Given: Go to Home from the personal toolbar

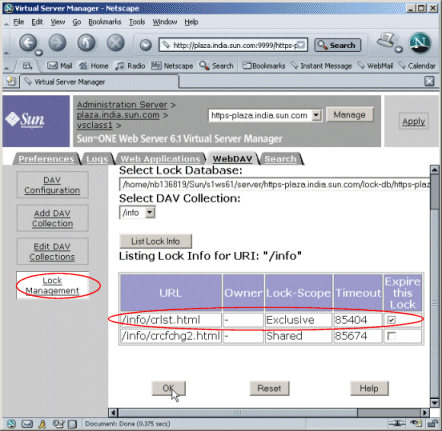Looking at the screenshot, I should click(94, 66).
